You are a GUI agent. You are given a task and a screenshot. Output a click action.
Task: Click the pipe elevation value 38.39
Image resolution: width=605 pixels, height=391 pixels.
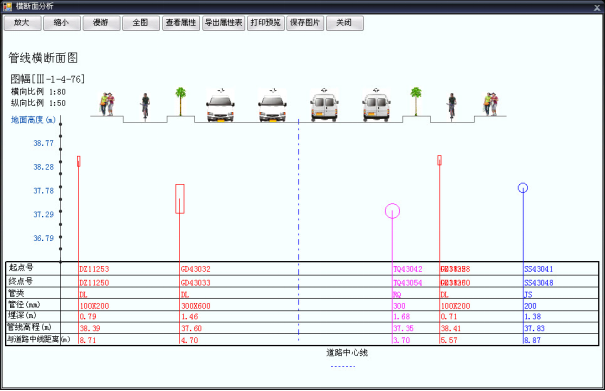coord(90,328)
